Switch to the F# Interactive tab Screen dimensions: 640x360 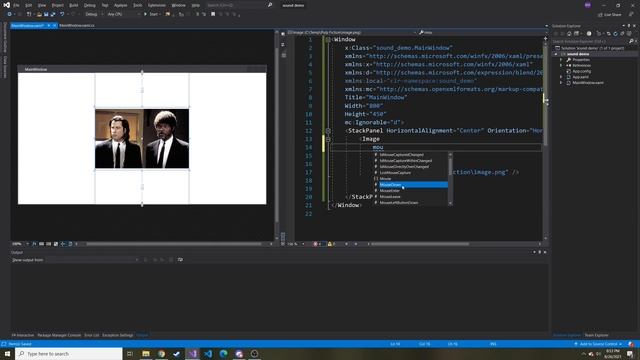[x=23, y=335]
